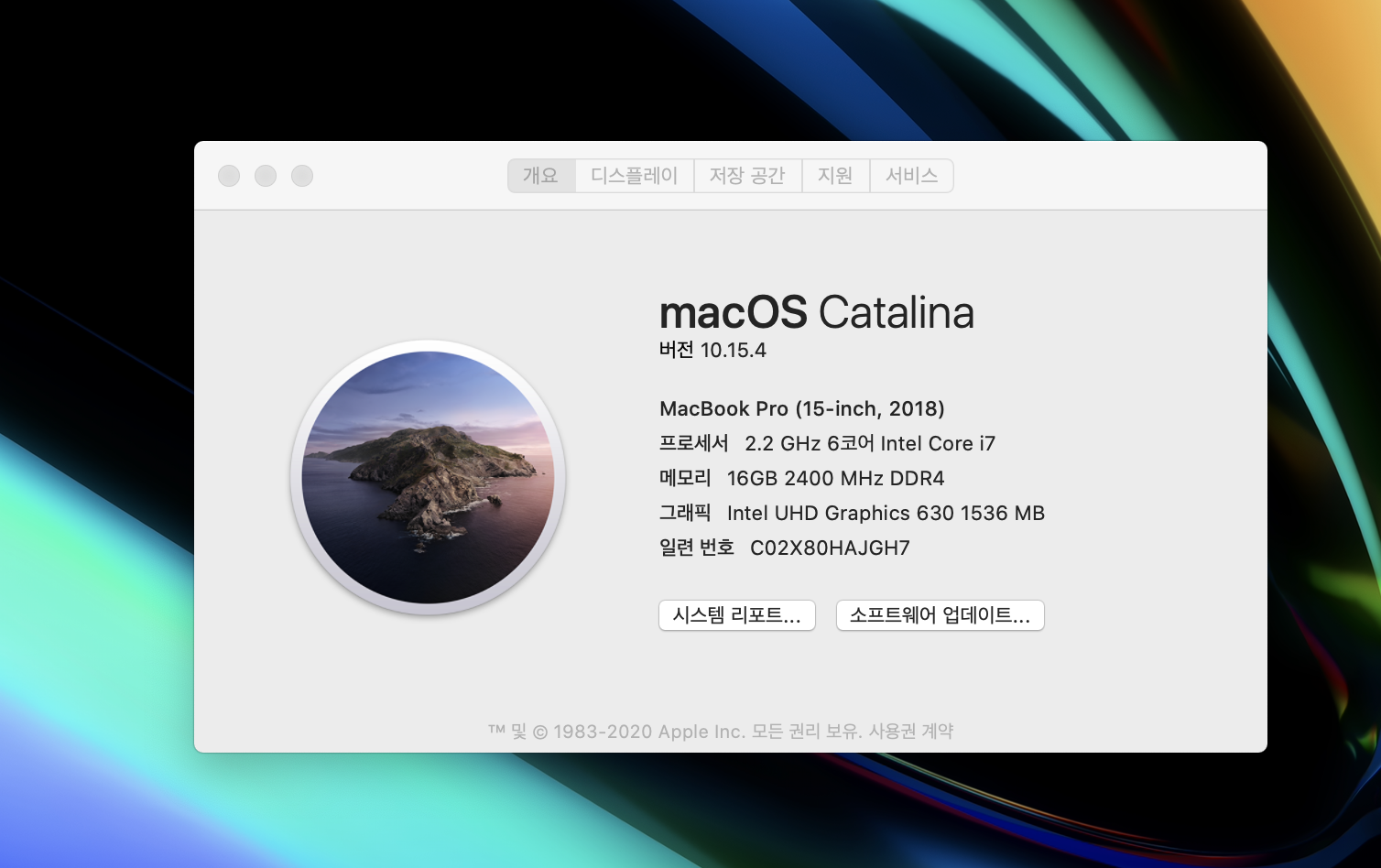Switch to the 개요 tab

pyautogui.click(x=540, y=176)
